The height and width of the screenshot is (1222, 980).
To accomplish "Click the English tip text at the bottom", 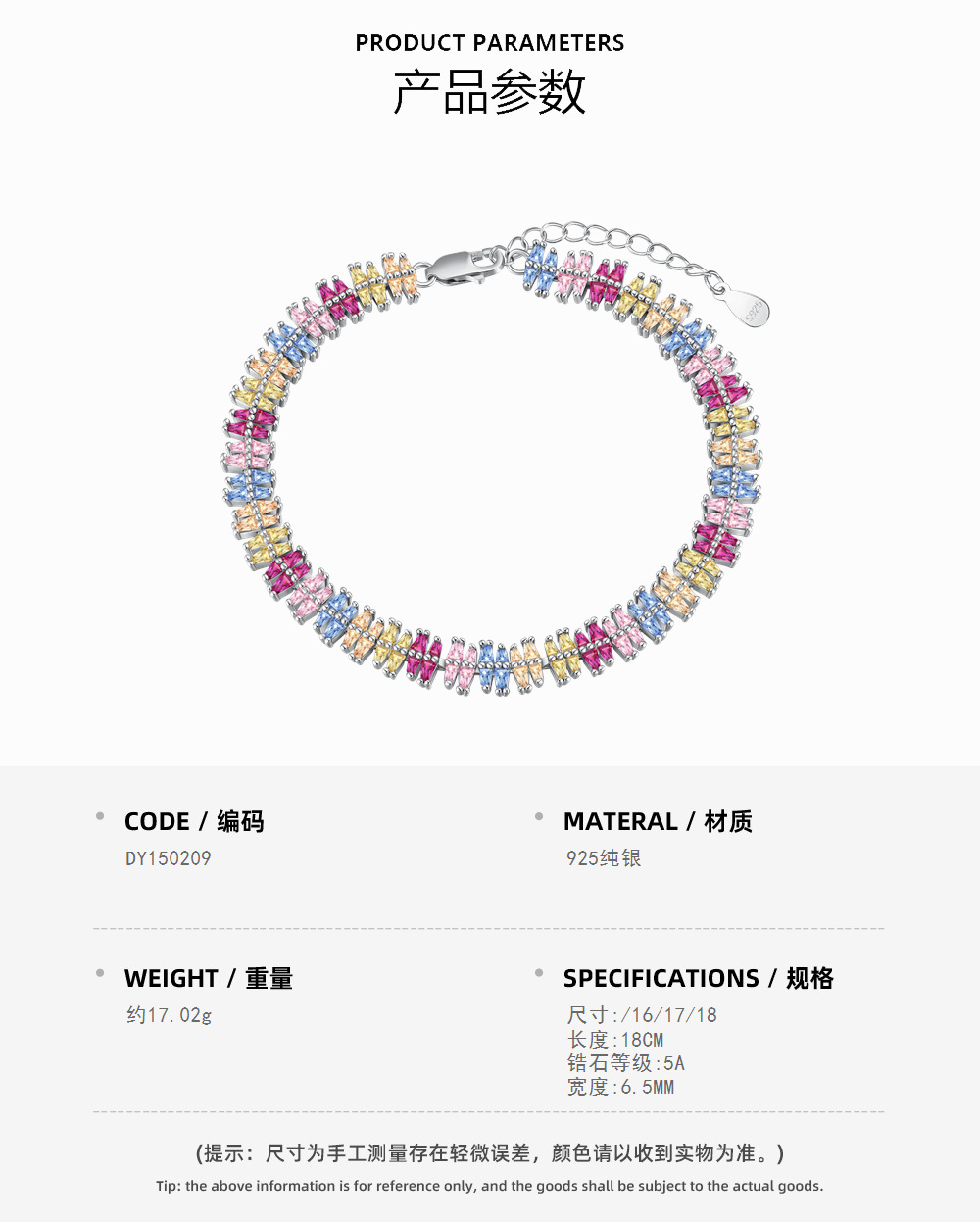I will [489, 1186].
